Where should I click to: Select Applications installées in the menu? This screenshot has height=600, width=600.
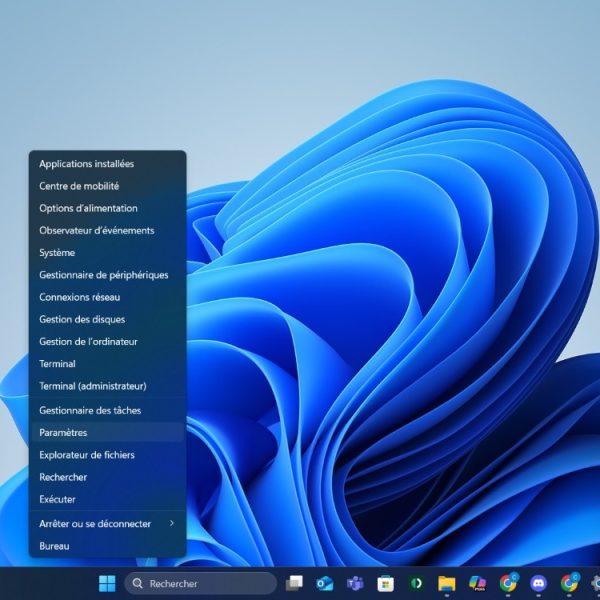coord(108,164)
